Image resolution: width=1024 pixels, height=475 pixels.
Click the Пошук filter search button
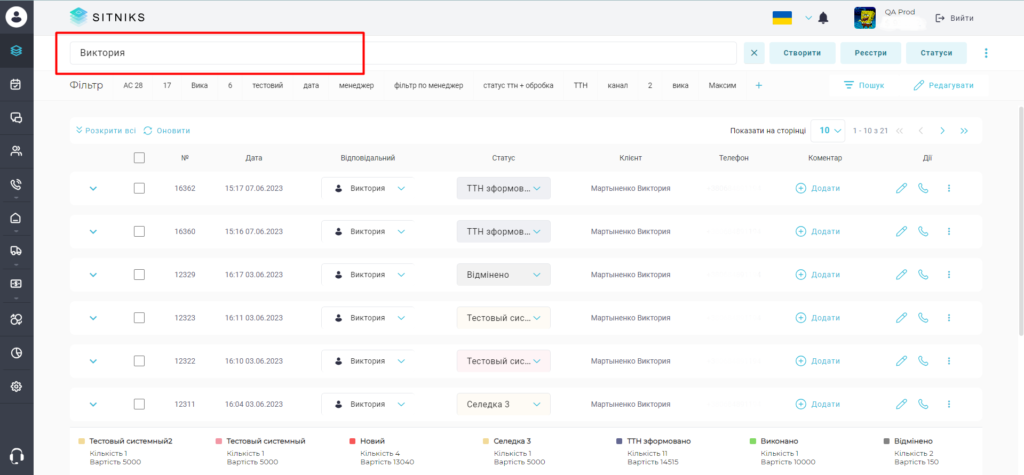[864, 86]
